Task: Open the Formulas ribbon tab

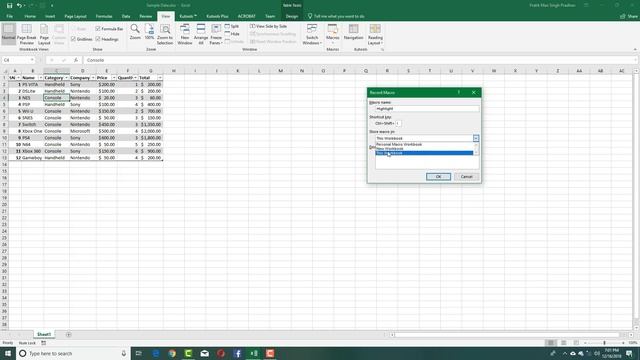Action: 104,16
